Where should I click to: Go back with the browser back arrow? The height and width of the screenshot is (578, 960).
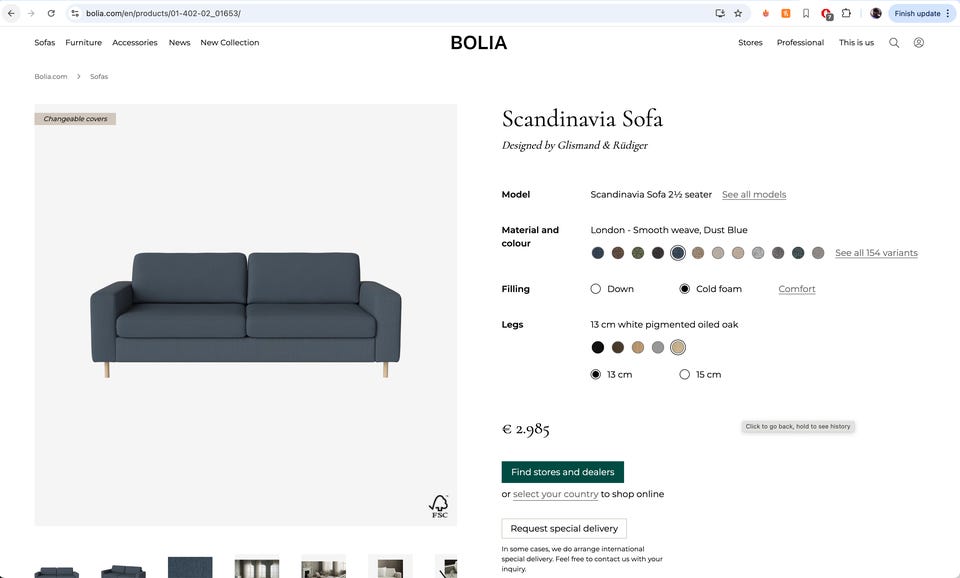coord(11,13)
